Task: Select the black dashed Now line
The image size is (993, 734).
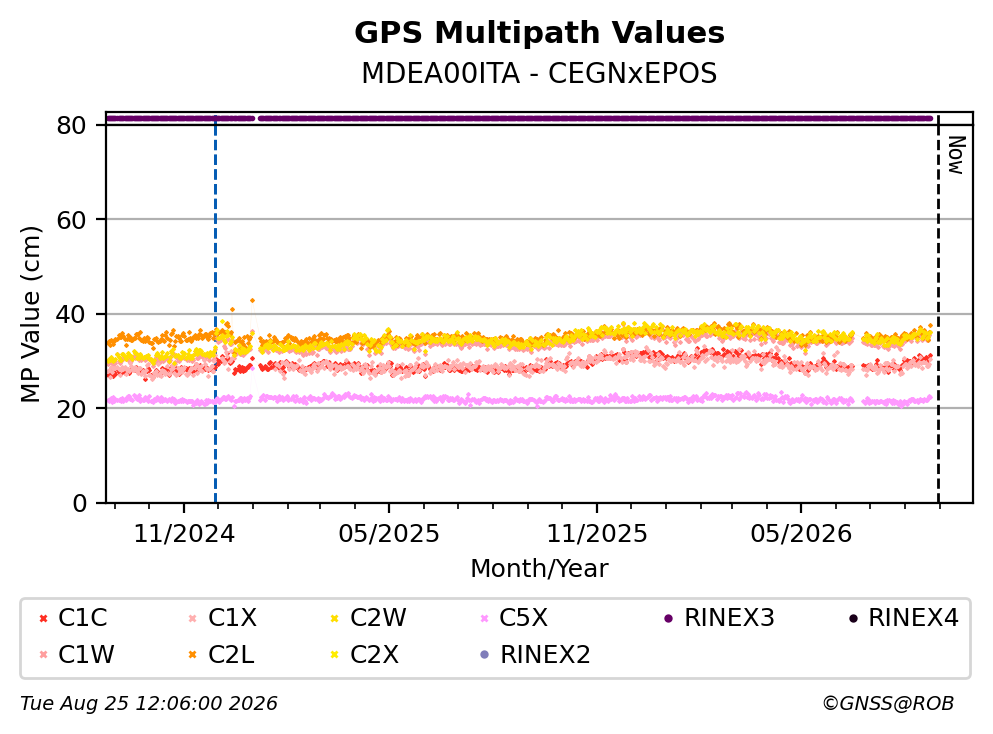Action: click(938, 310)
